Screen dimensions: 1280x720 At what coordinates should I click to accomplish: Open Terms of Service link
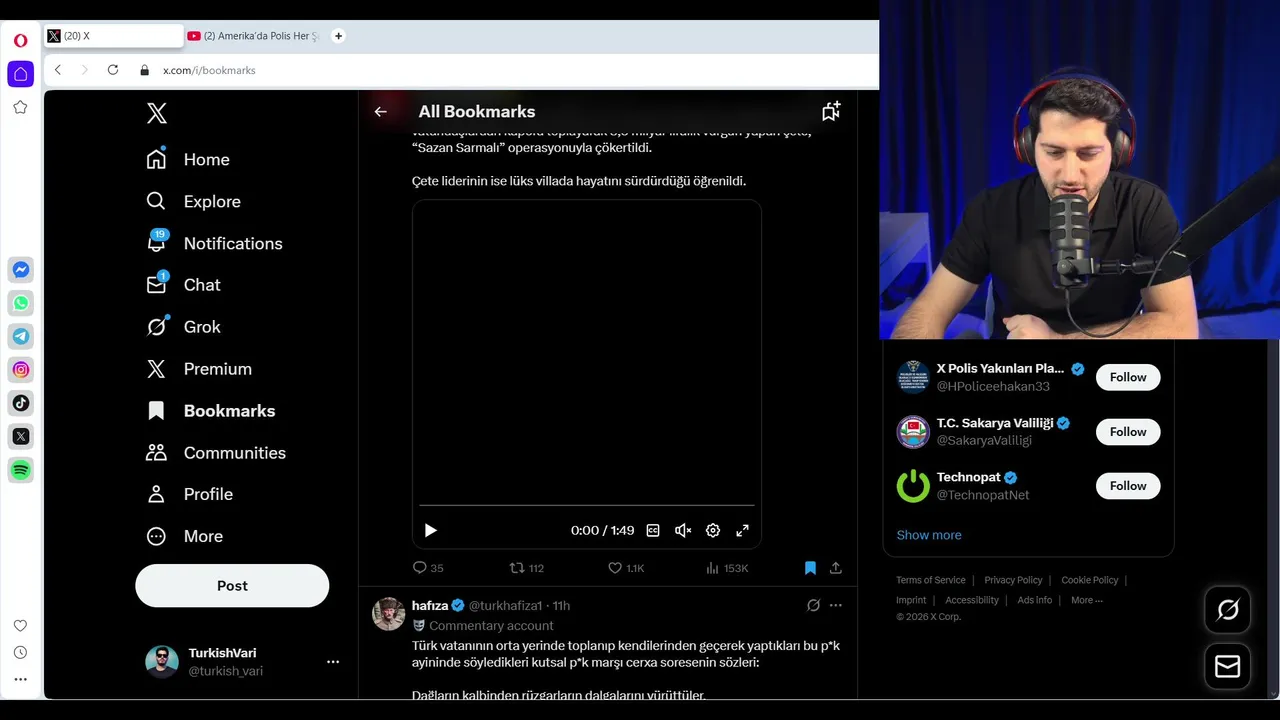[x=931, y=580]
